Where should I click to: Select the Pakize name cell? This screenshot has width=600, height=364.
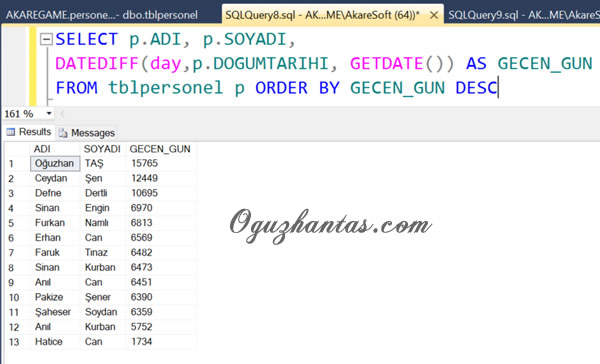(x=55, y=297)
